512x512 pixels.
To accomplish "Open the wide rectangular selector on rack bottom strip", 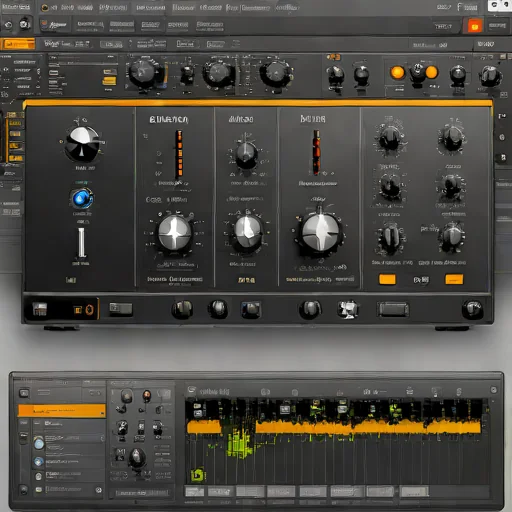I will [393, 309].
